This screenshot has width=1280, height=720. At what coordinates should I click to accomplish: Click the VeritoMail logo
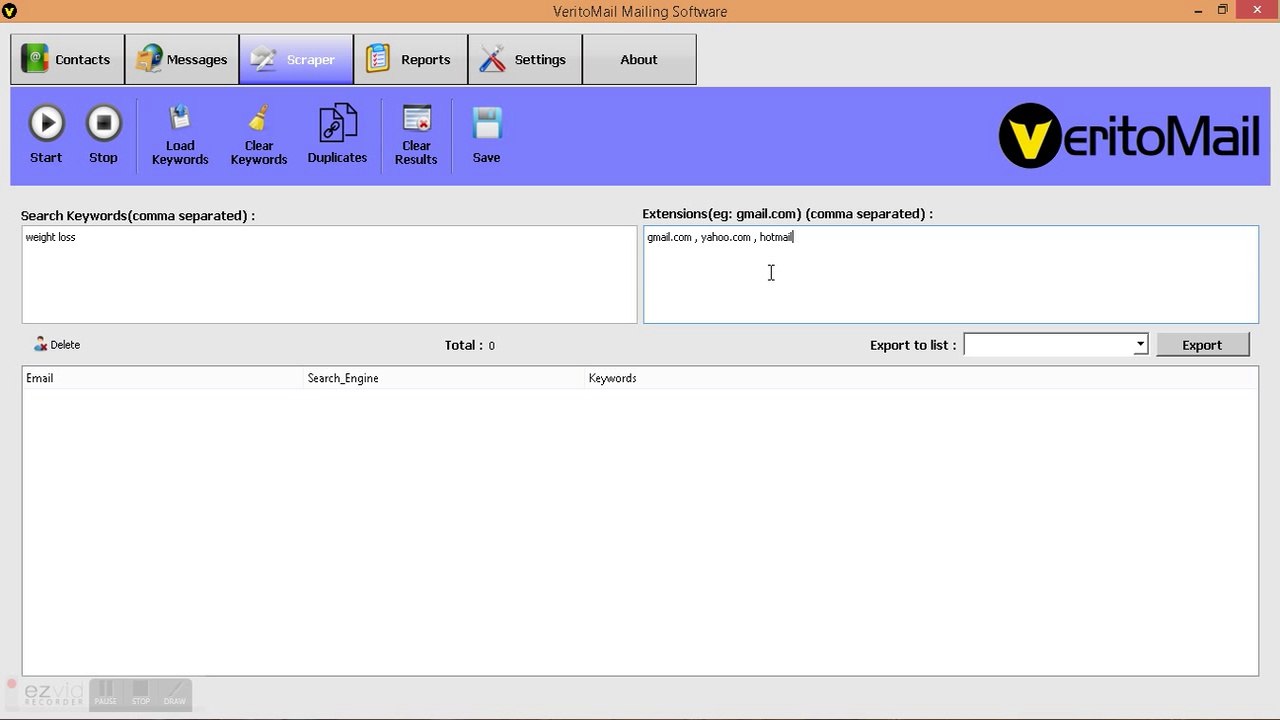pos(1129,136)
